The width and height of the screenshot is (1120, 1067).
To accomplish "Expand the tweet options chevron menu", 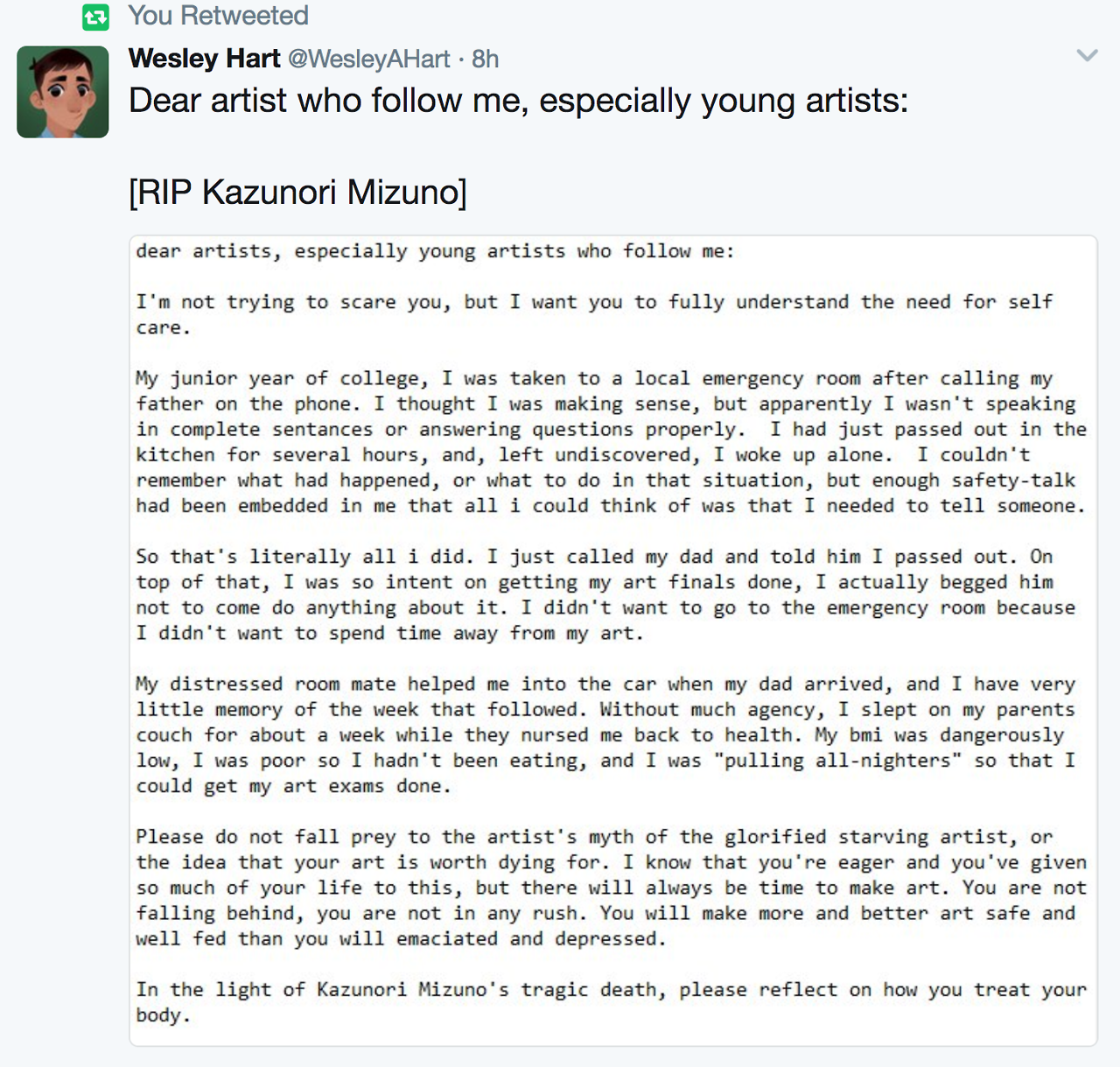I will pyautogui.click(x=1087, y=56).
